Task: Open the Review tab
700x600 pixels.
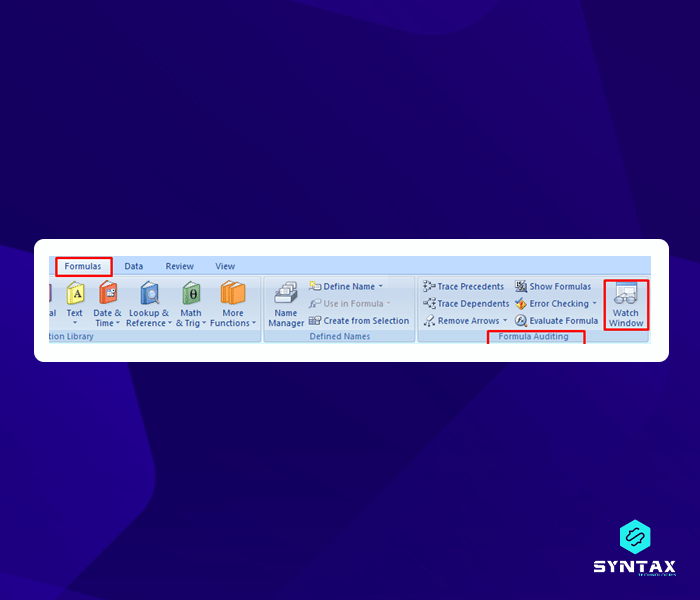Action: tap(179, 267)
